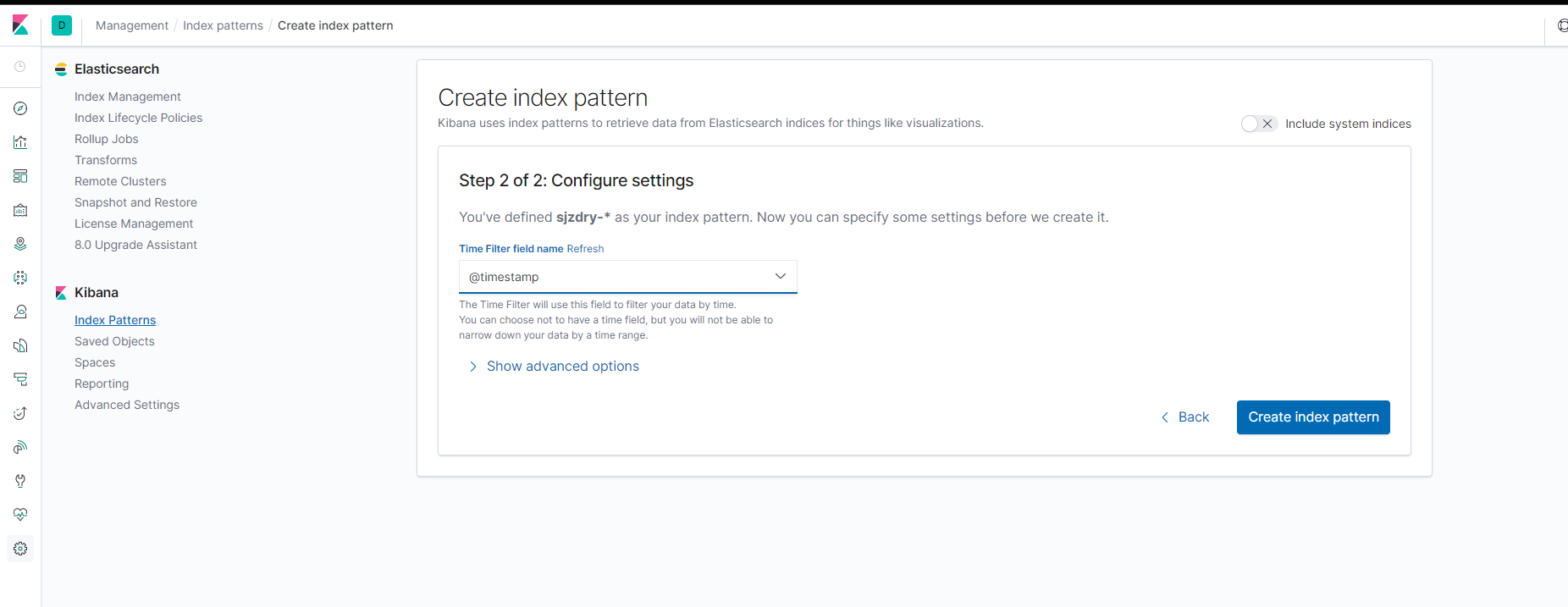Open Visualize via the bar chart icon
Image resolution: width=1568 pixels, height=607 pixels.
point(20,142)
